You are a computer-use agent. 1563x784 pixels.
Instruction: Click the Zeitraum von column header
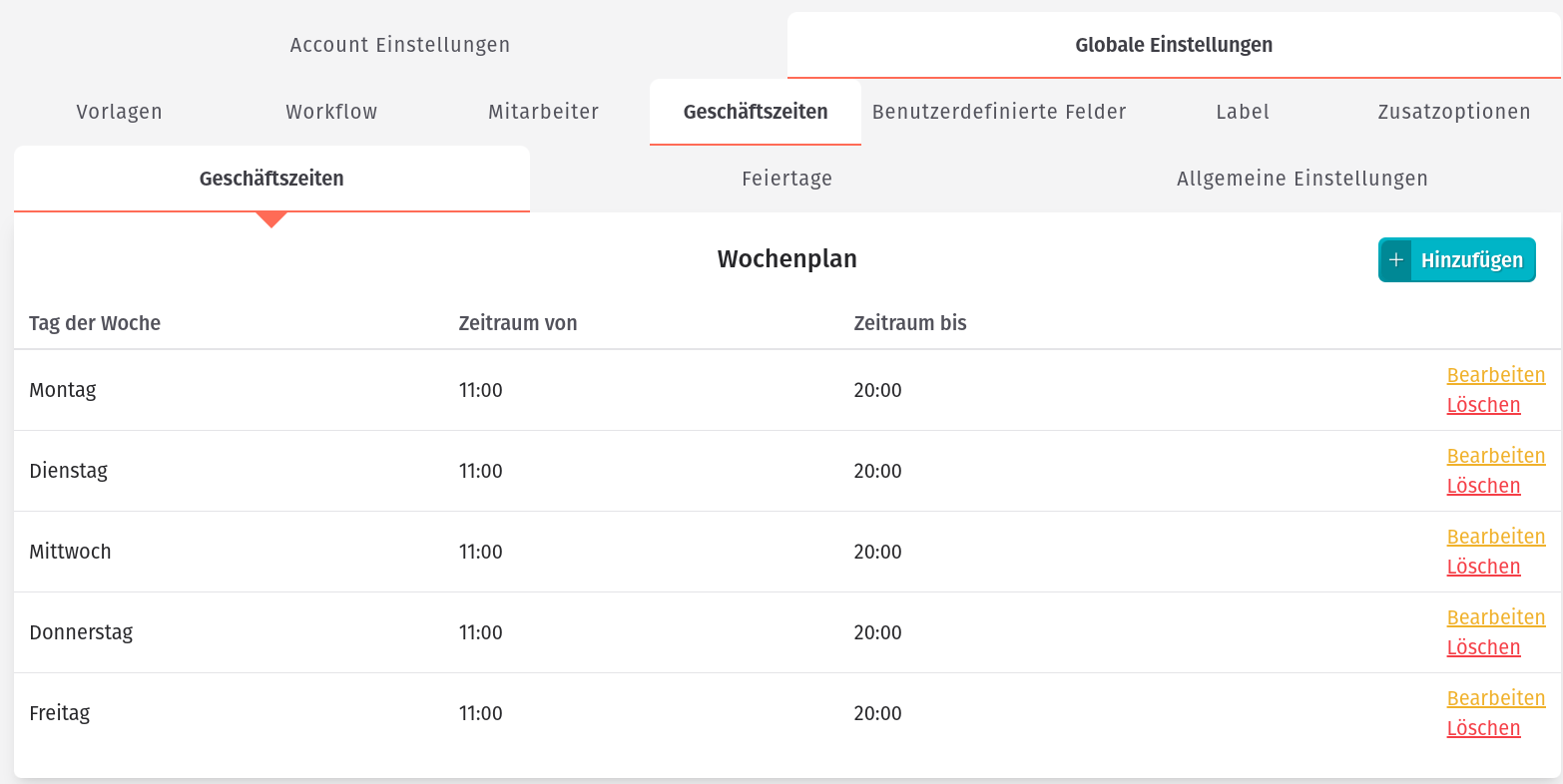(518, 323)
